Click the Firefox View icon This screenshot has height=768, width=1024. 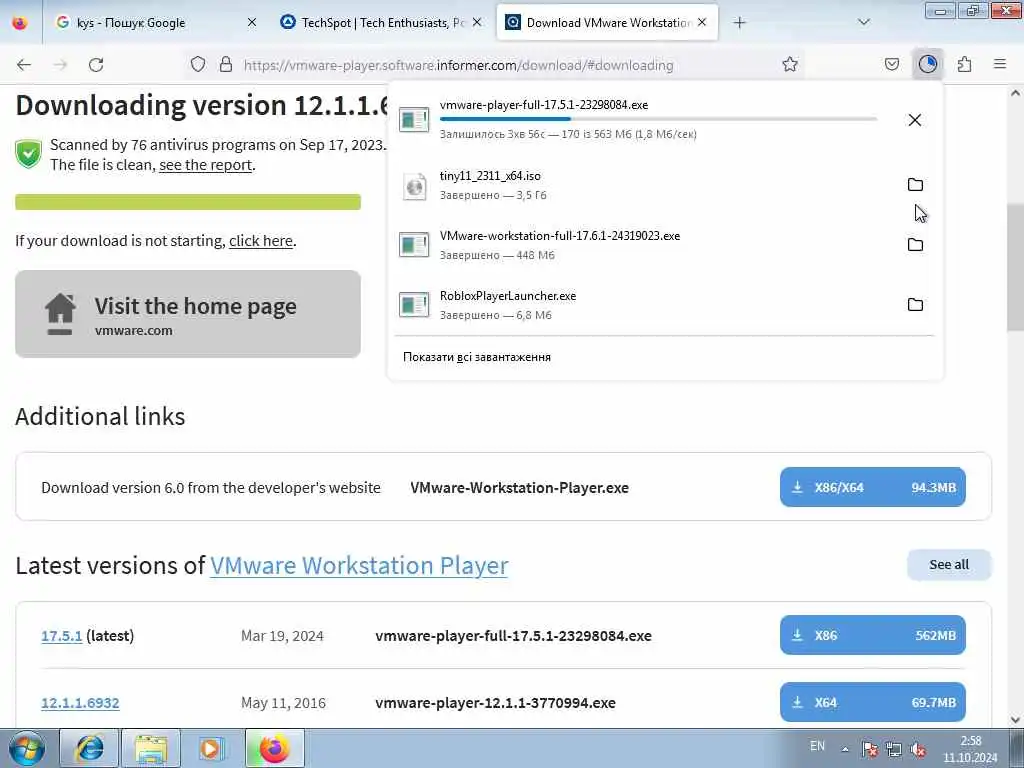tap(20, 23)
